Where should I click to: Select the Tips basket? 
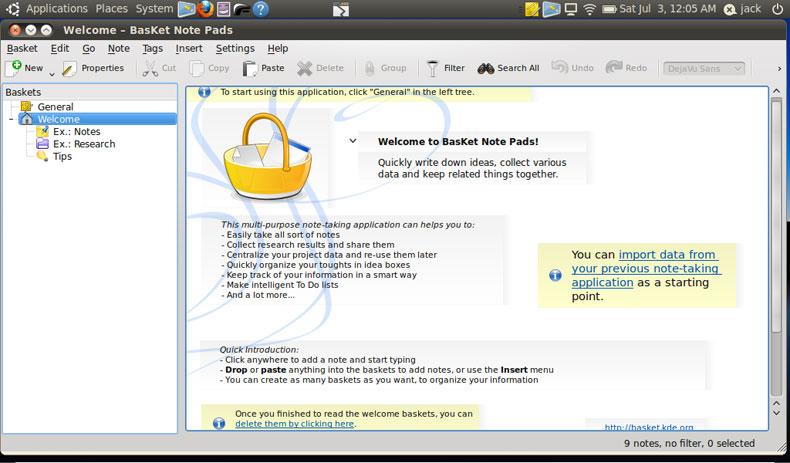point(62,156)
